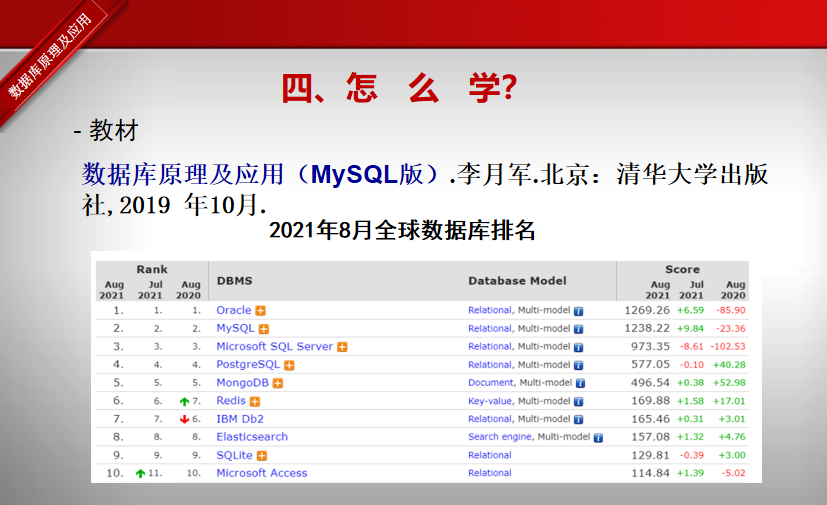Click the -102.53 yearly change value
This screenshot has height=505, width=827.
(728, 347)
